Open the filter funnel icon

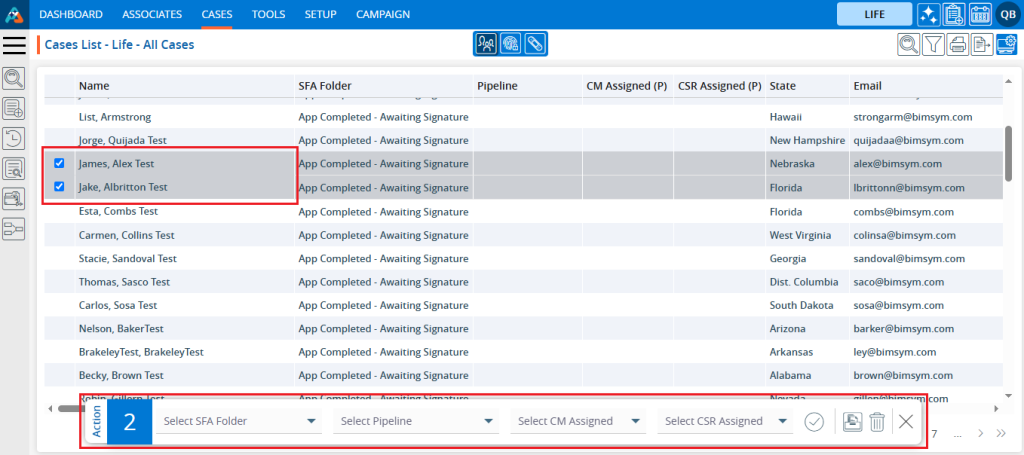933,44
